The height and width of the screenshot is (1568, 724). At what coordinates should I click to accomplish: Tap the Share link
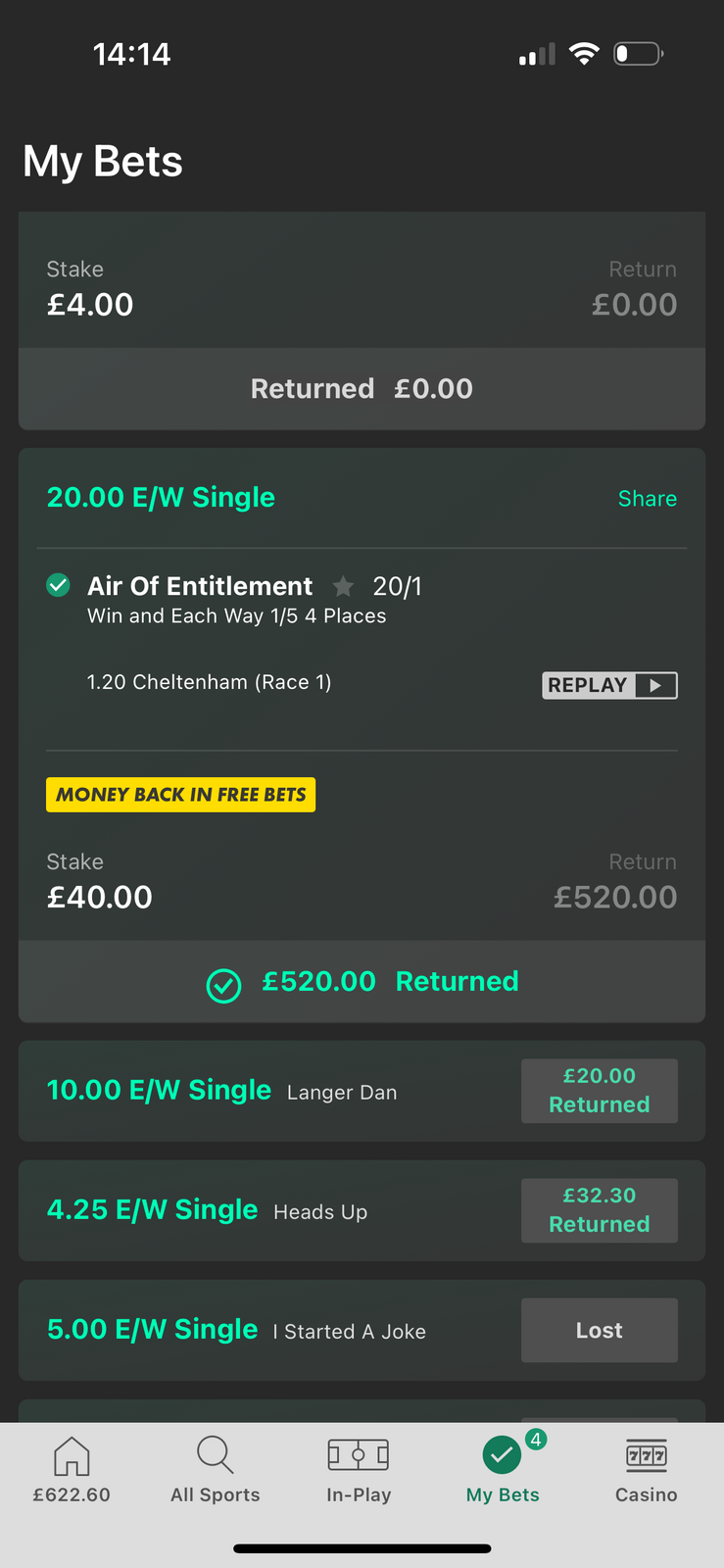point(647,499)
